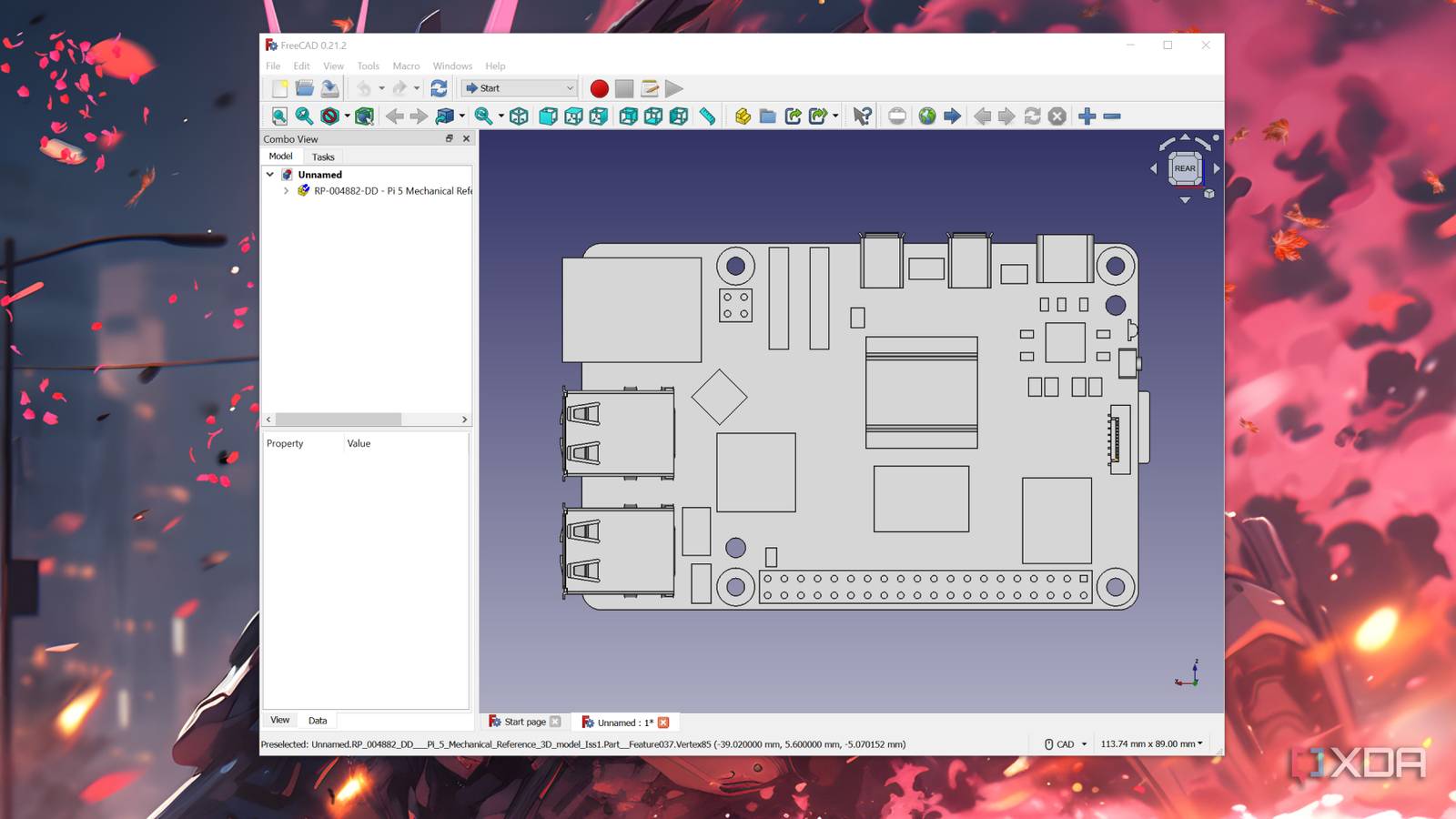Click the blue plus zoom in icon

(x=1087, y=116)
